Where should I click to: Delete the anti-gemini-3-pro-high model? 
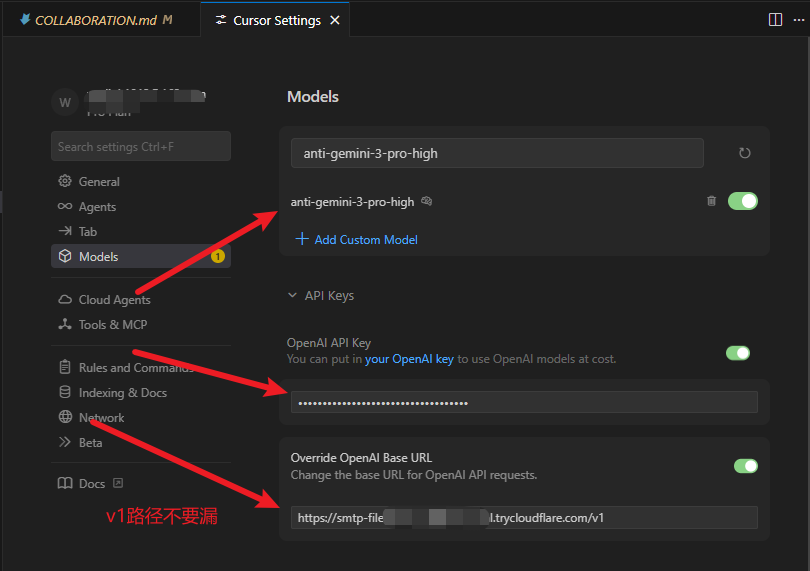(711, 201)
